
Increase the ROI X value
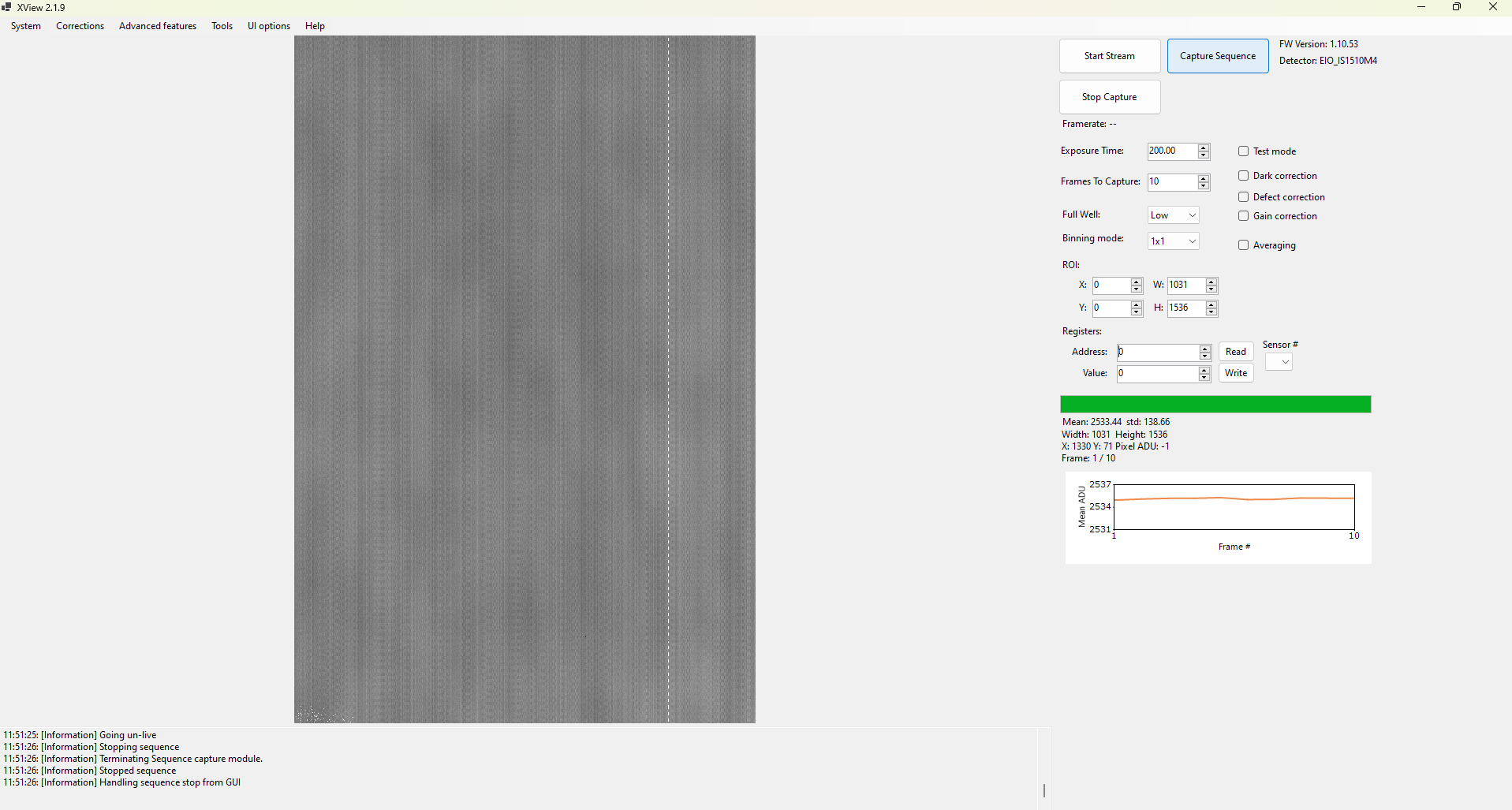pos(1137,282)
